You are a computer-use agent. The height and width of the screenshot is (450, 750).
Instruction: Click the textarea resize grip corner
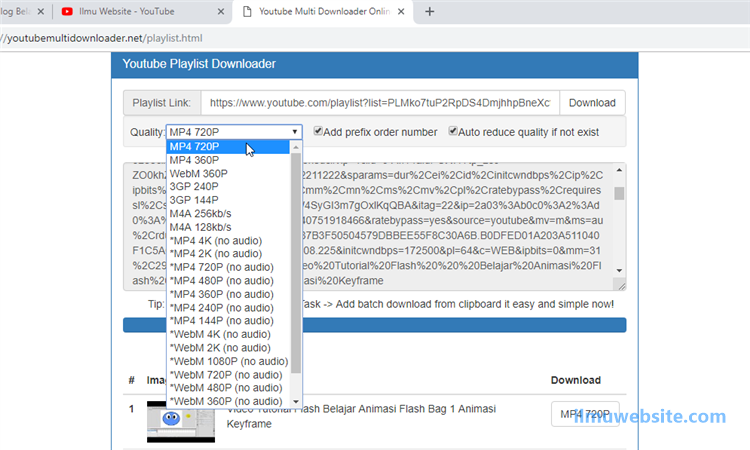[621, 285]
